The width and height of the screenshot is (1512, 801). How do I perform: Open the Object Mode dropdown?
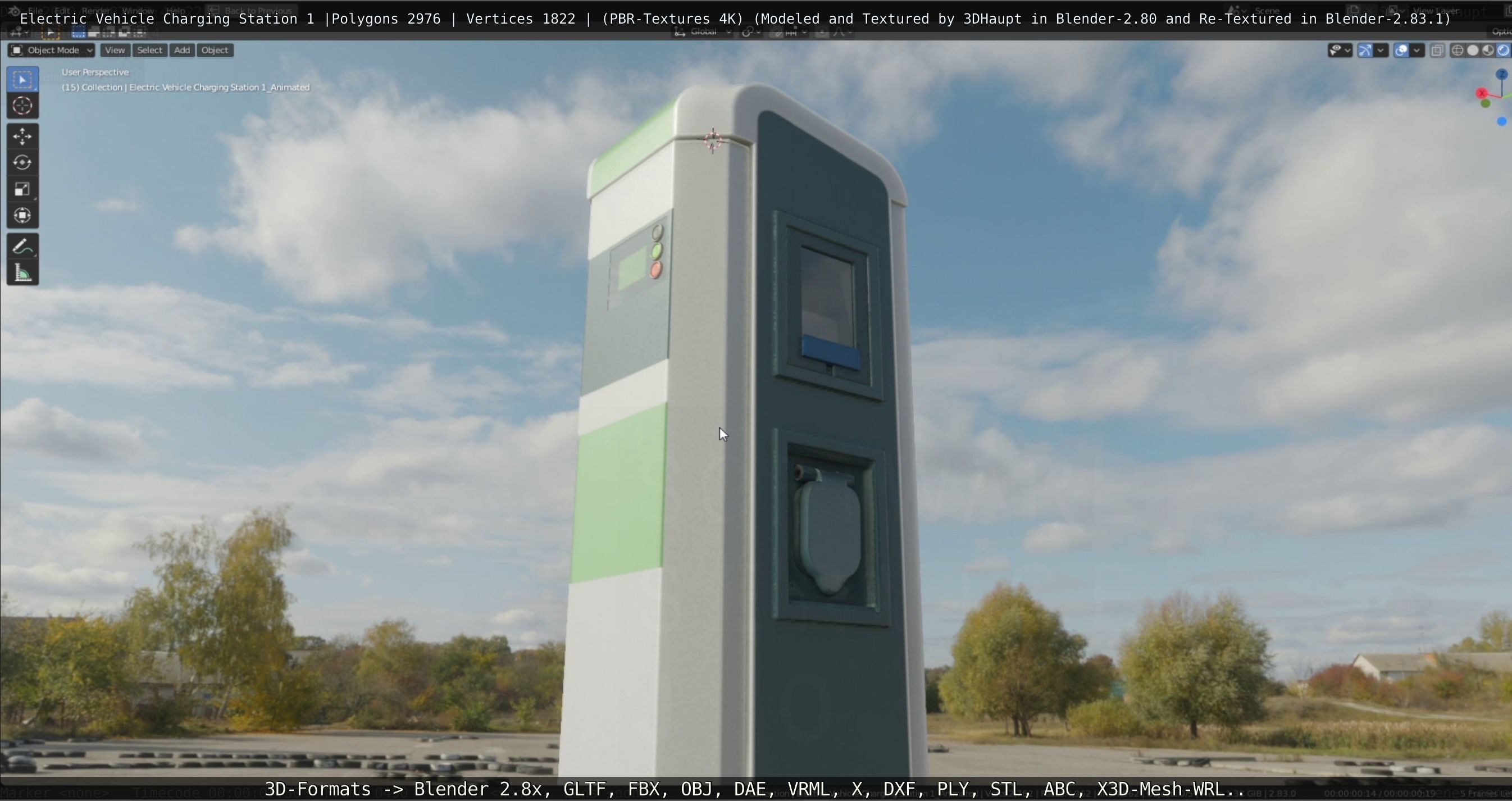(51, 51)
